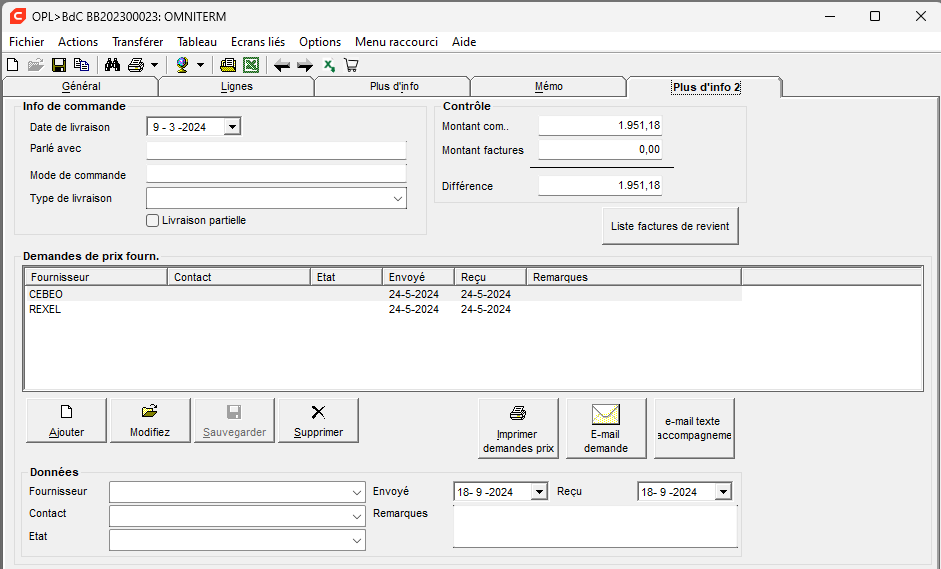Viewport: 941px width, 569px height.
Task: Save using the floppy disk toolbar icon
Action: 59,65
